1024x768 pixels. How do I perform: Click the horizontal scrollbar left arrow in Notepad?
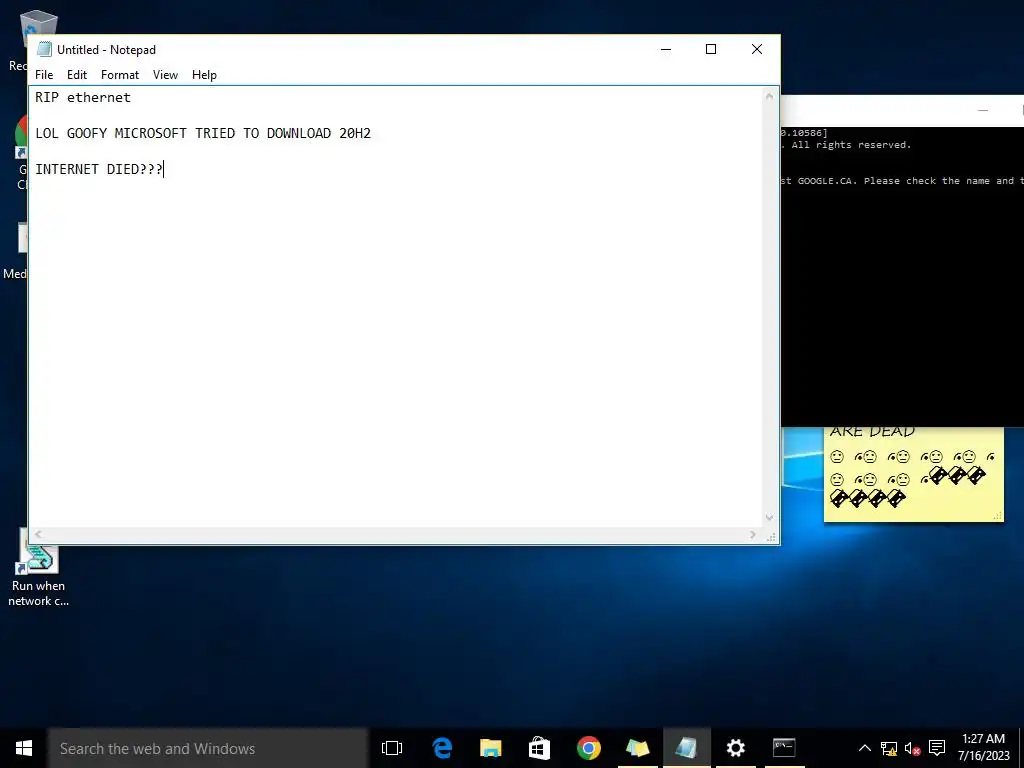click(39, 535)
